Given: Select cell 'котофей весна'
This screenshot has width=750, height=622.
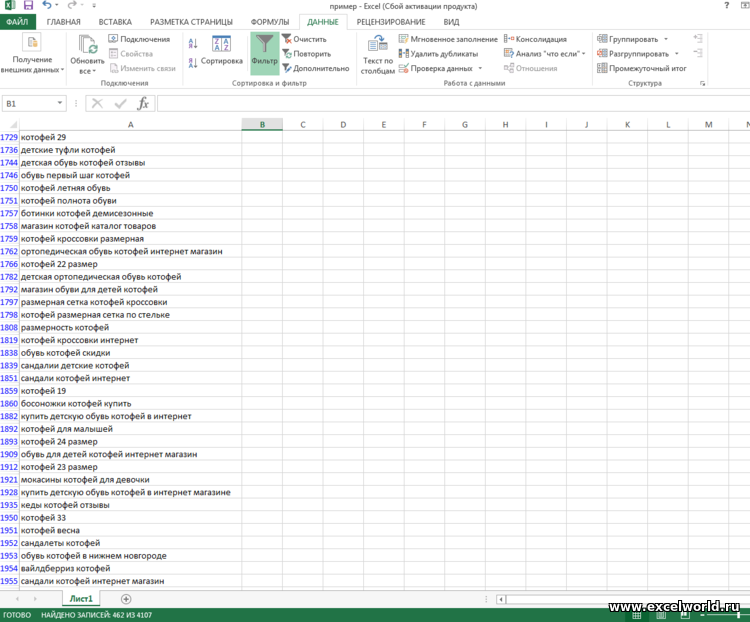Looking at the screenshot, I should coord(130,530).
